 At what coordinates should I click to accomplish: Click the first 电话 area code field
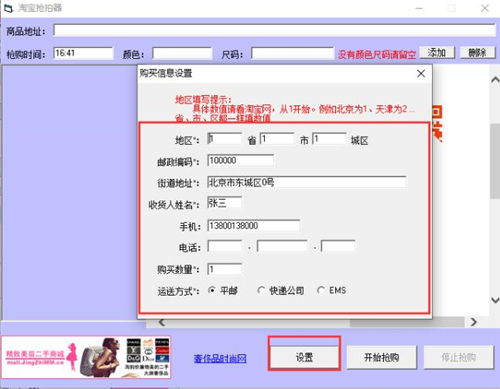pyautogui.click(x=225, y=246)
